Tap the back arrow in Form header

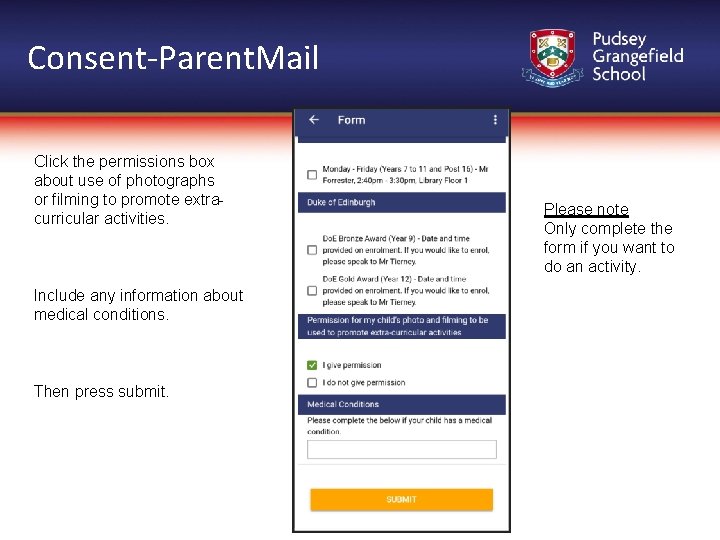314,120
